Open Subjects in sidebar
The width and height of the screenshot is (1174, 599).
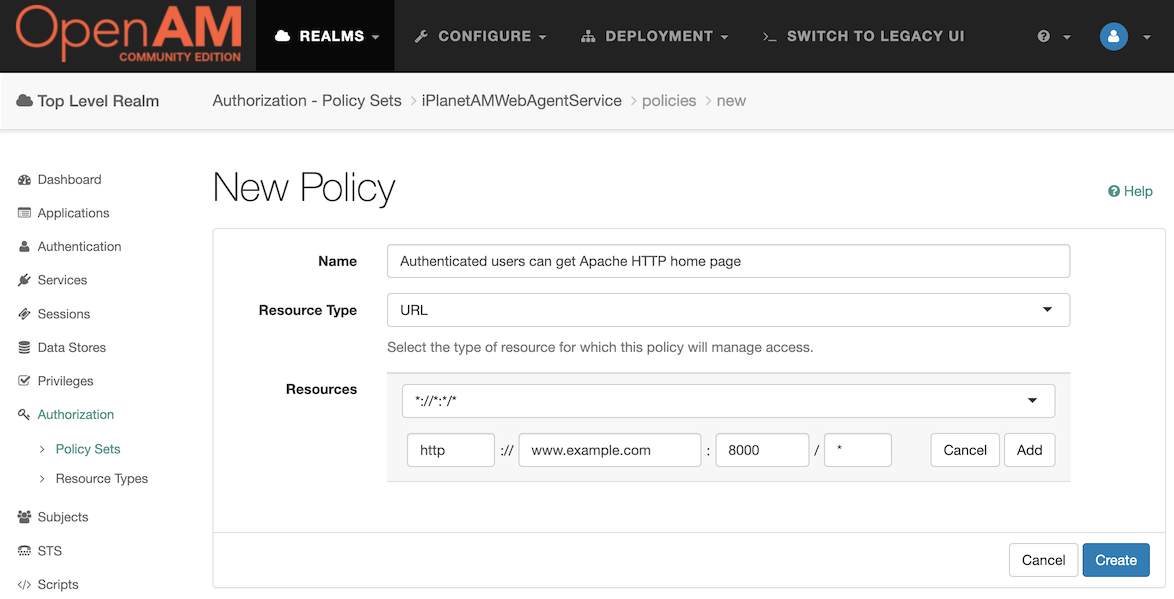click(63, 517)
